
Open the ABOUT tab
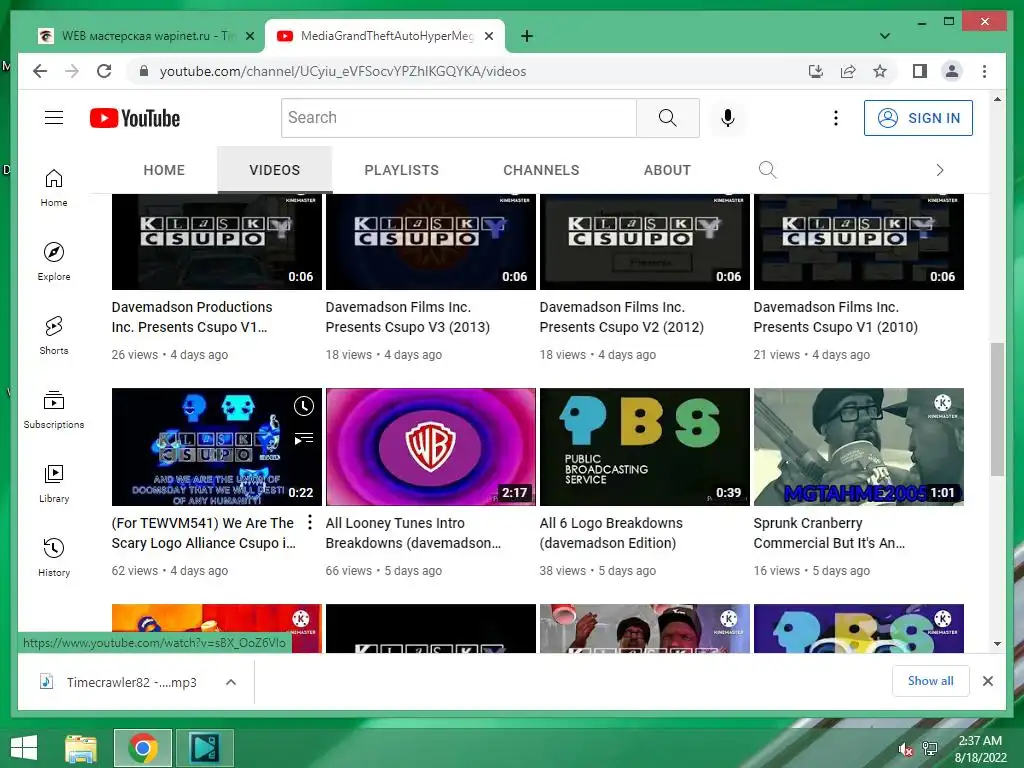point(667,170)
